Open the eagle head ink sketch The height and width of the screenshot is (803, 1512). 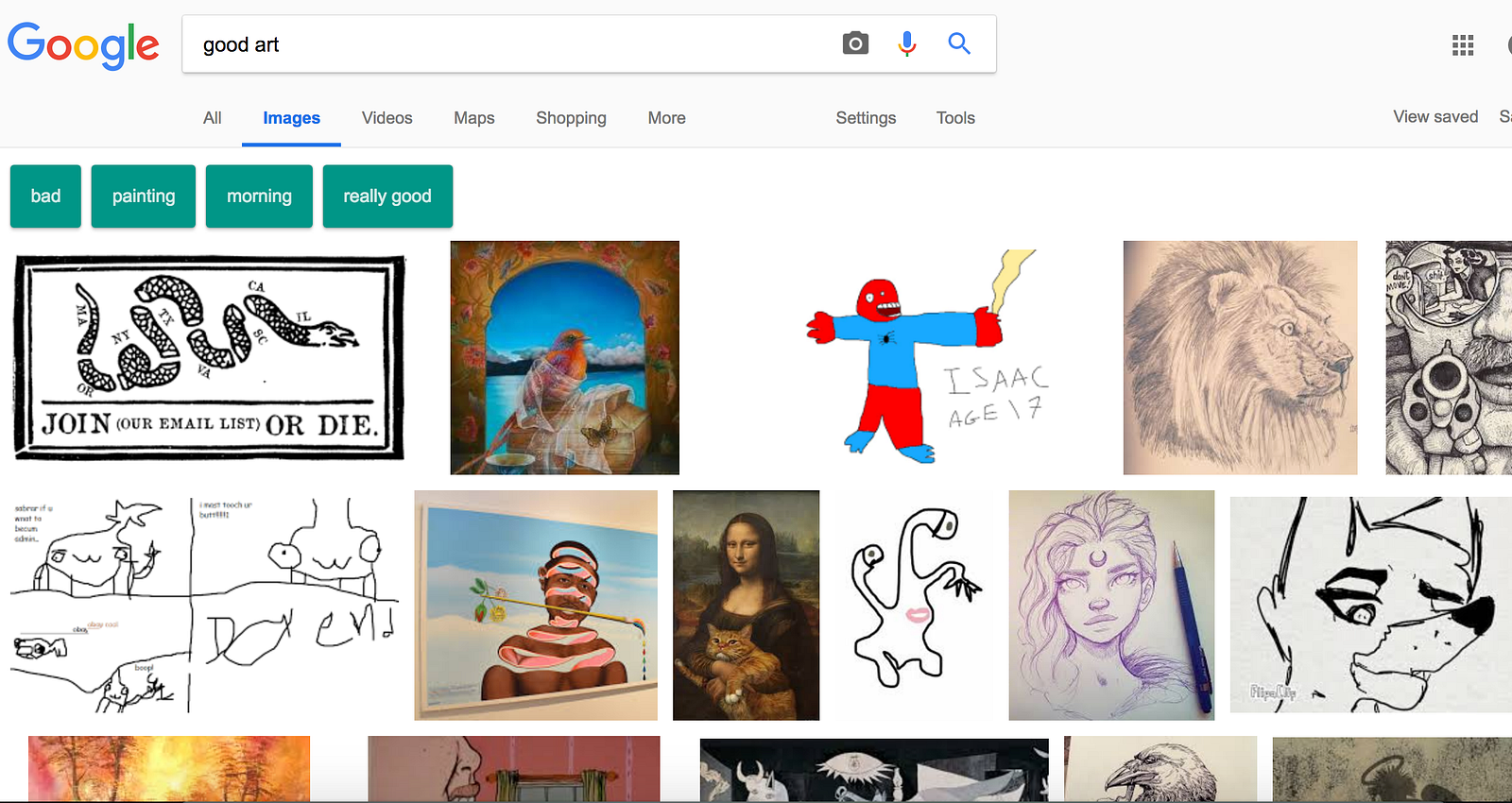pos(1160,769)
